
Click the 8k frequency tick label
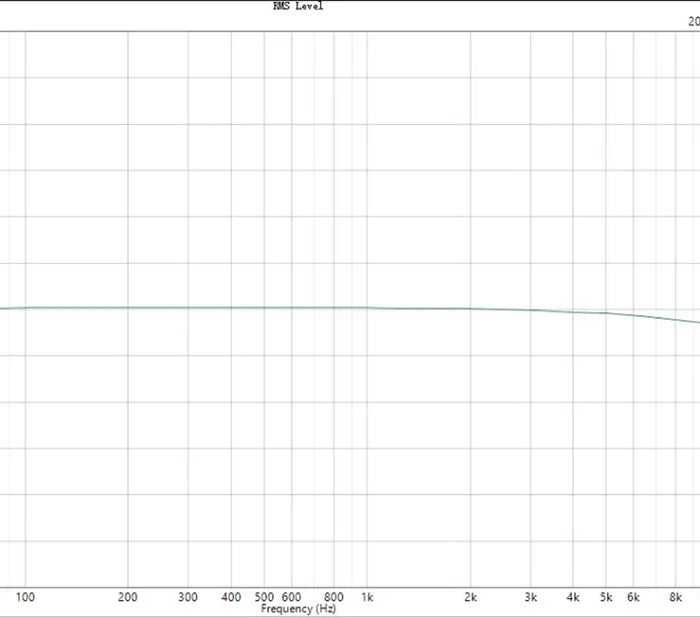(676, 597)
